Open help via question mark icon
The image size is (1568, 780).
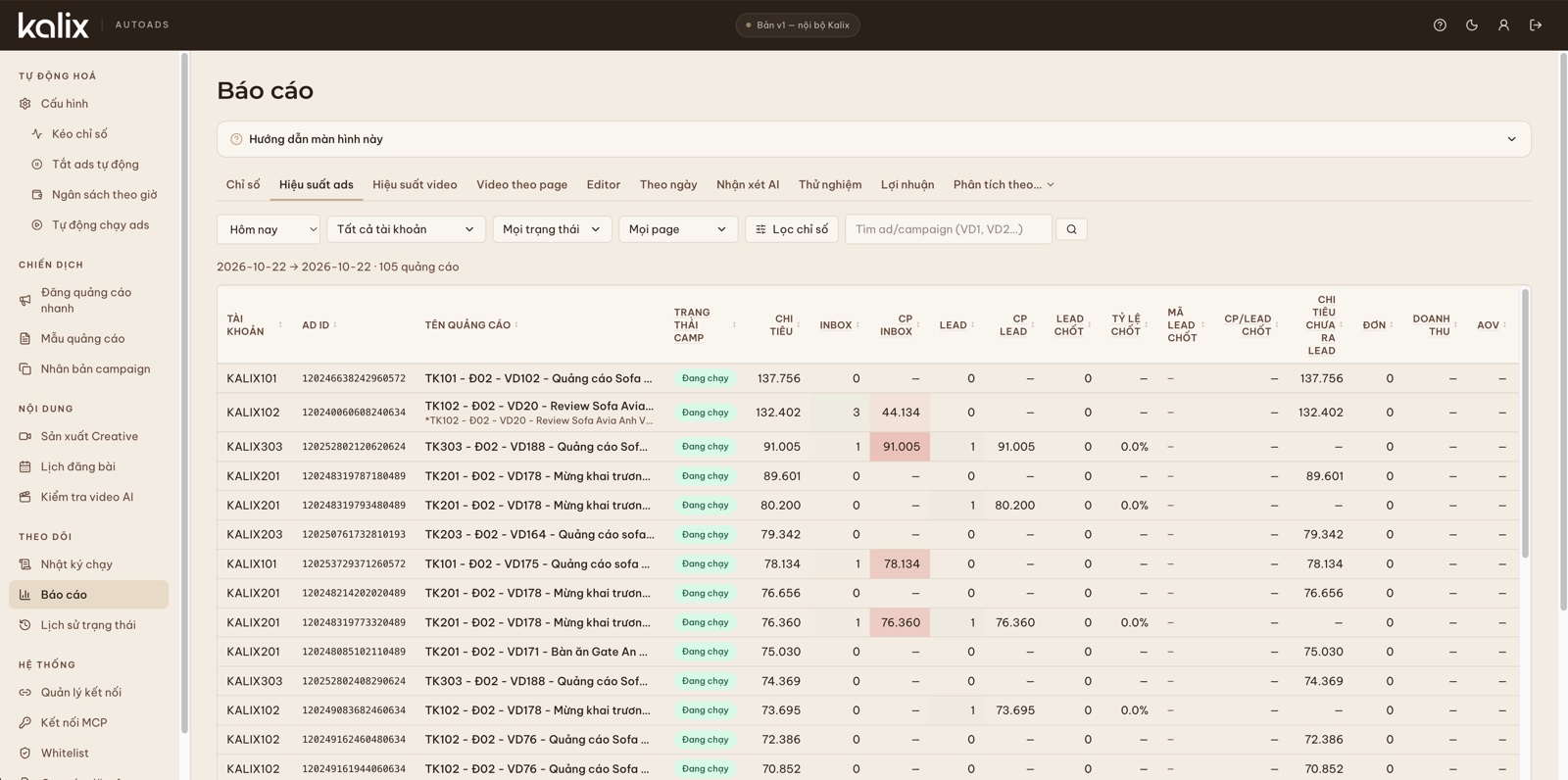pos(1440,25)
